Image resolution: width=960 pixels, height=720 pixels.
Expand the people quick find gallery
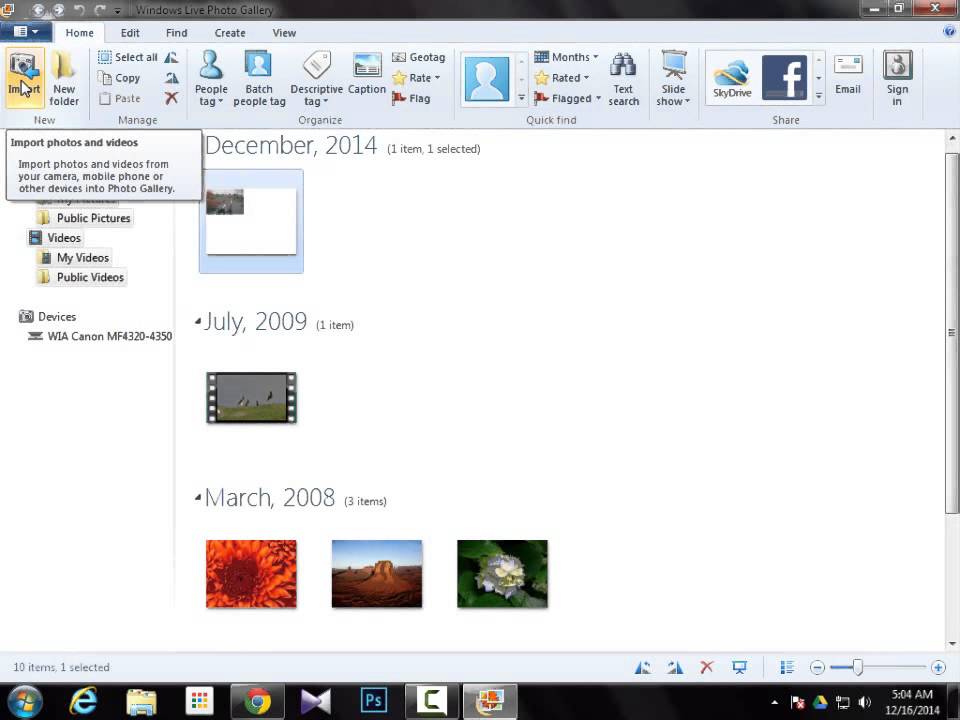pos(521,97)
